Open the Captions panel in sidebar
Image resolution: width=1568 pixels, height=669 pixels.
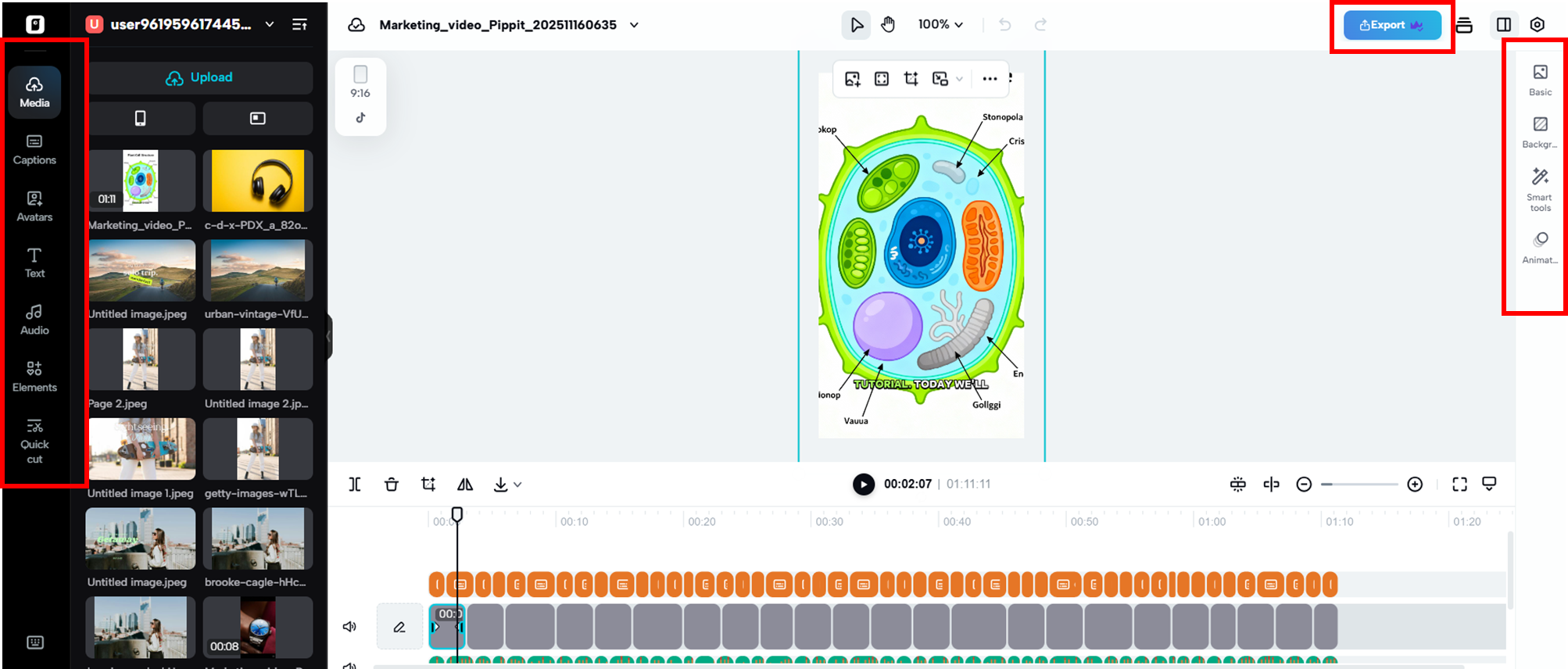point(34,149)
